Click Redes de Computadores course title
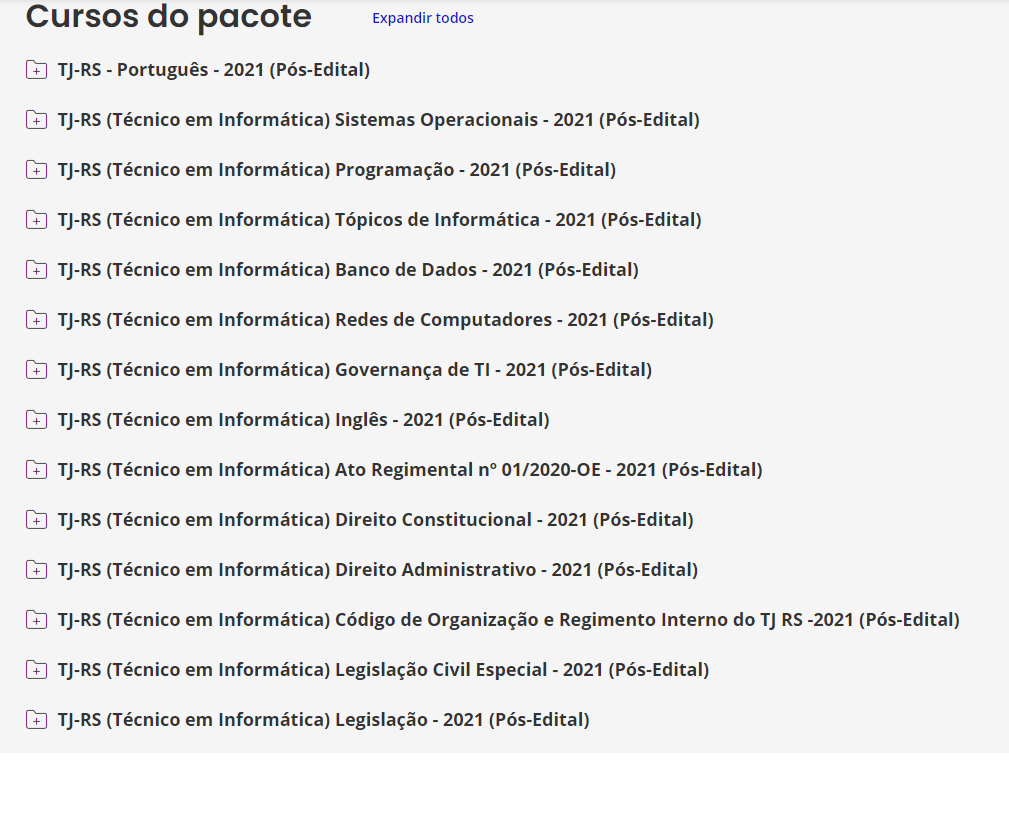This screenshot has width=1009, height=836. (x=385, y=320)
